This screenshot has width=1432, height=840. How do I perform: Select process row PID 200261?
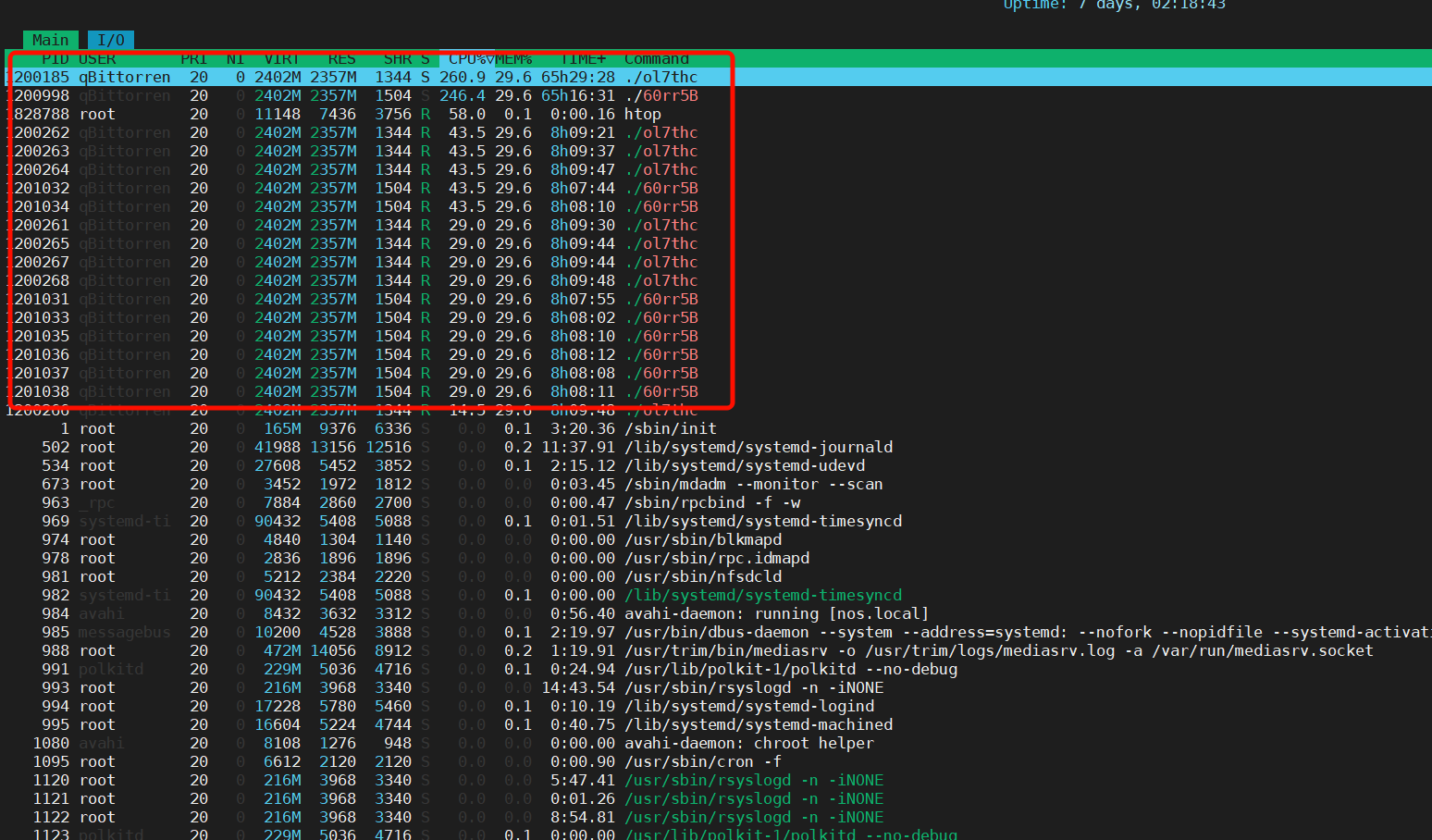point(718,225)
